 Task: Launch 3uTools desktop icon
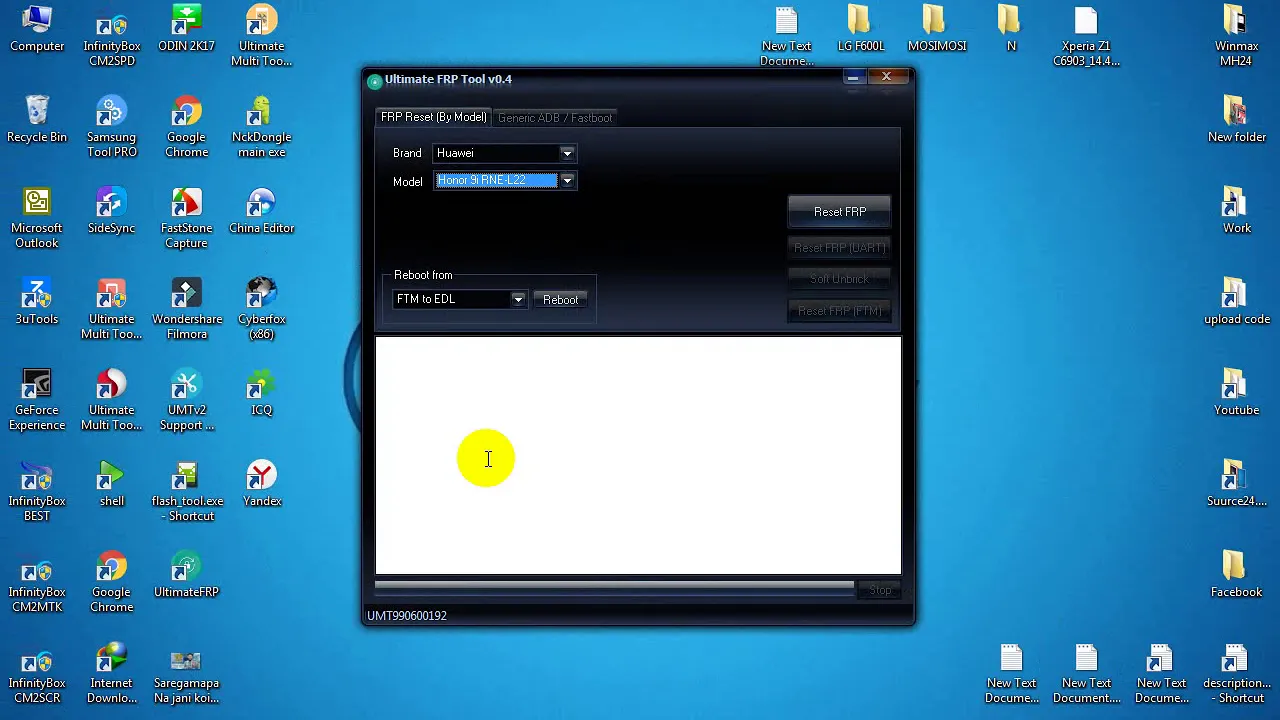(37, 302)
